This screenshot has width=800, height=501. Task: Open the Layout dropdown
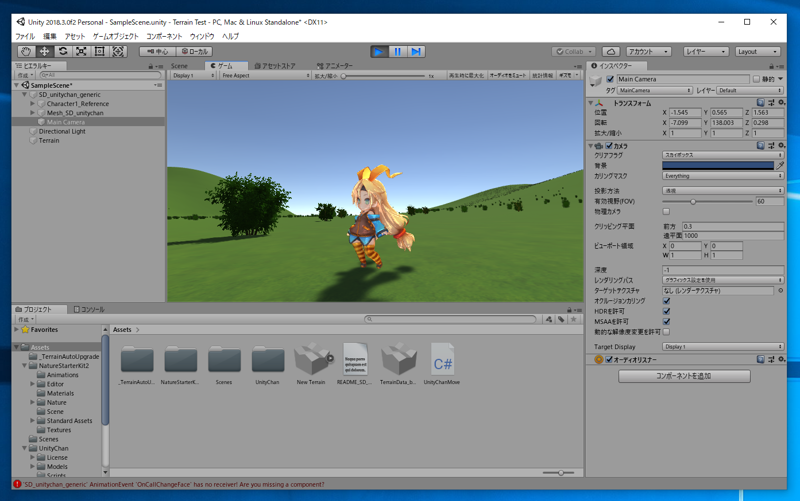(758, 52)
